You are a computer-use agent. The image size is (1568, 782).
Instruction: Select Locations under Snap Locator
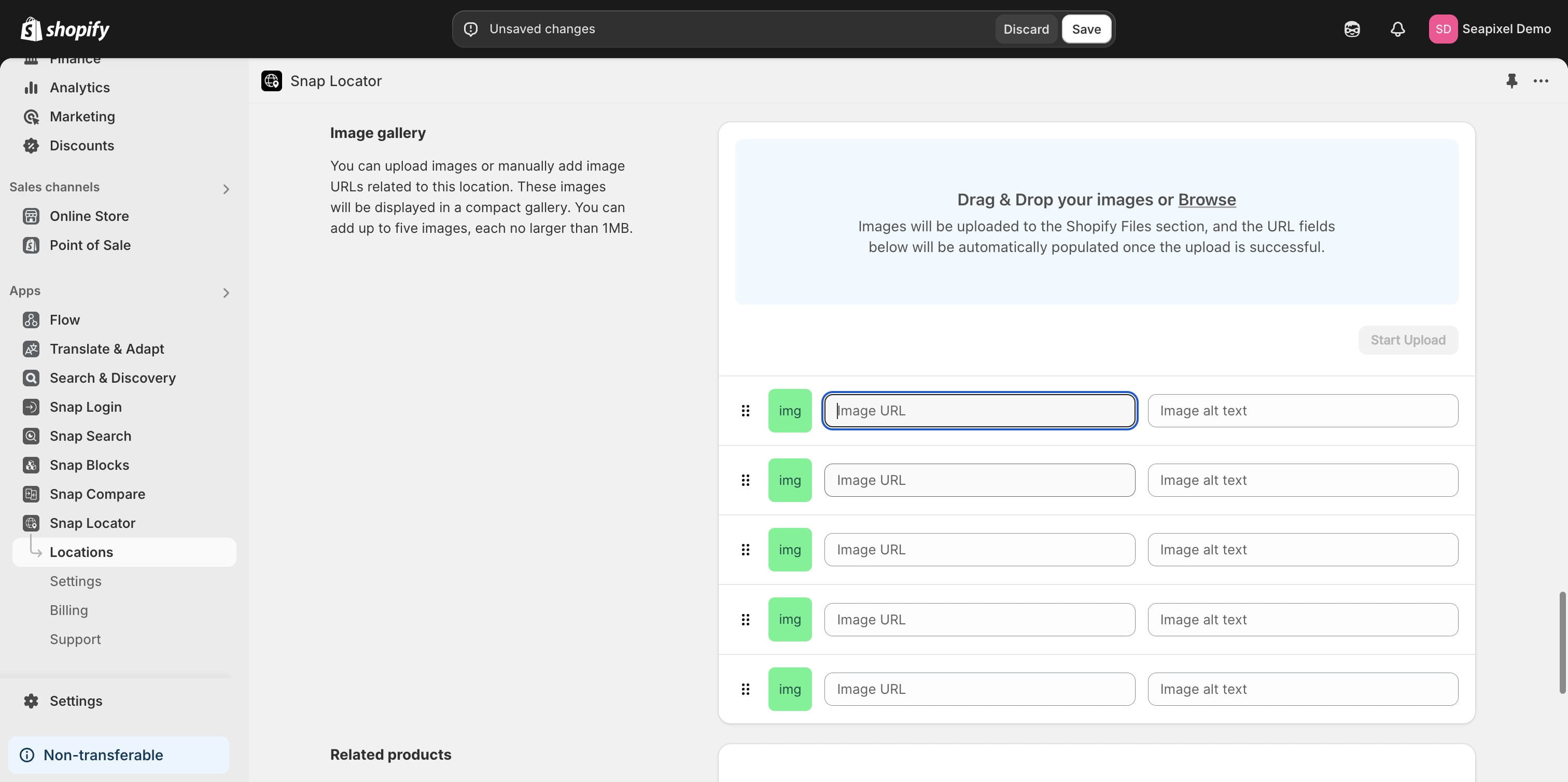[81, 552]
